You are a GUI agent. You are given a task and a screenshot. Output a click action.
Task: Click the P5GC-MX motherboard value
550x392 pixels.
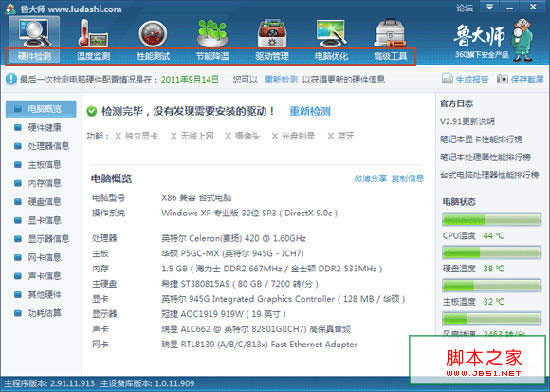tap(232, 254)
